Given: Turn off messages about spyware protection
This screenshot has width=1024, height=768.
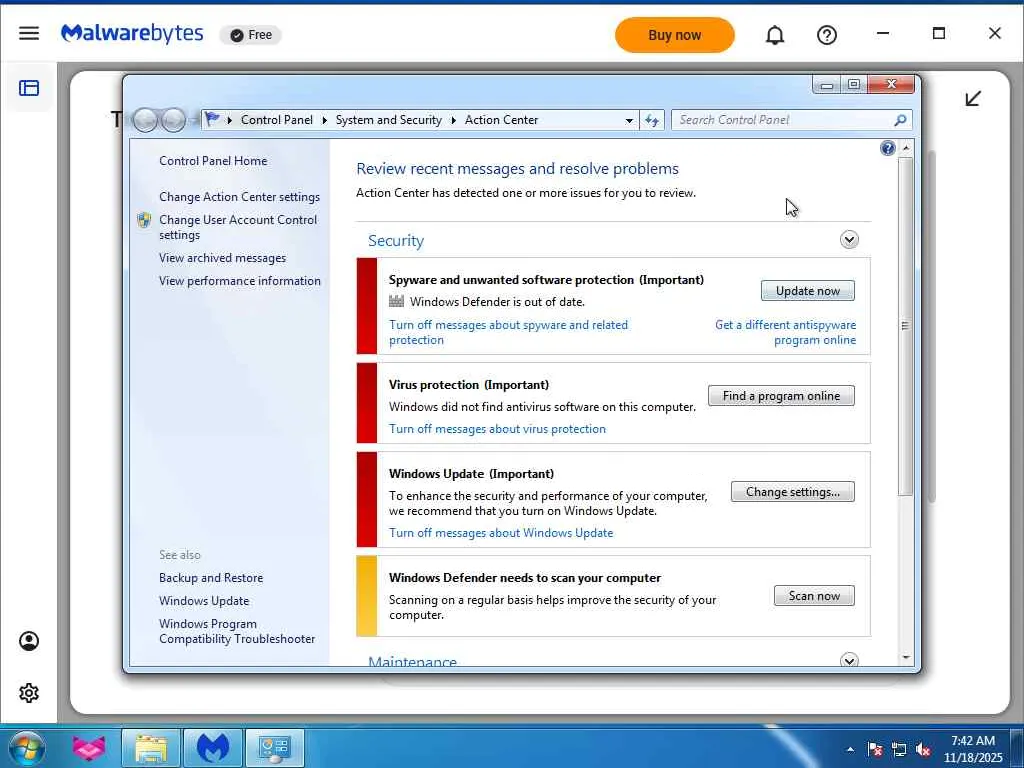Looking at the screenshot, I should [508, 332].
